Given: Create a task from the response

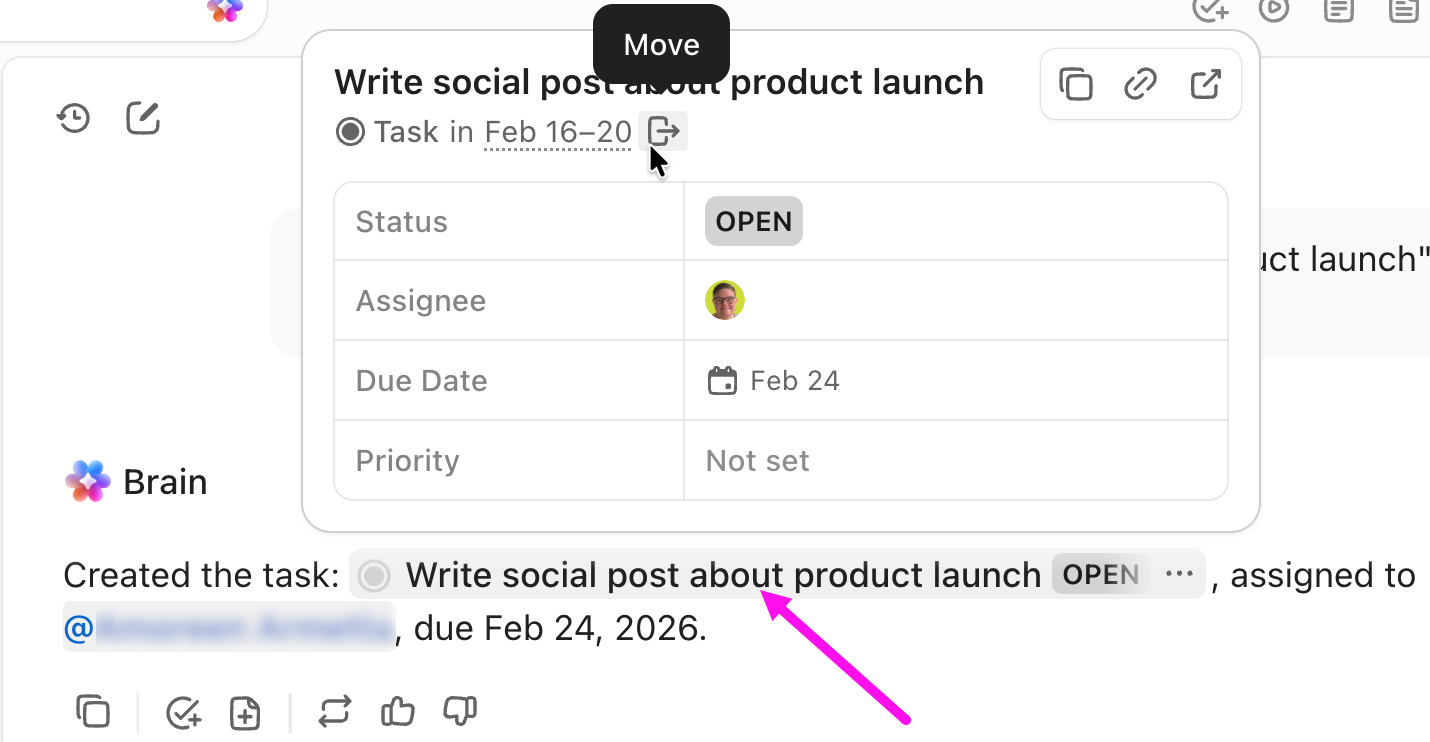Looking at the screenshot, I should pos(183,712).
